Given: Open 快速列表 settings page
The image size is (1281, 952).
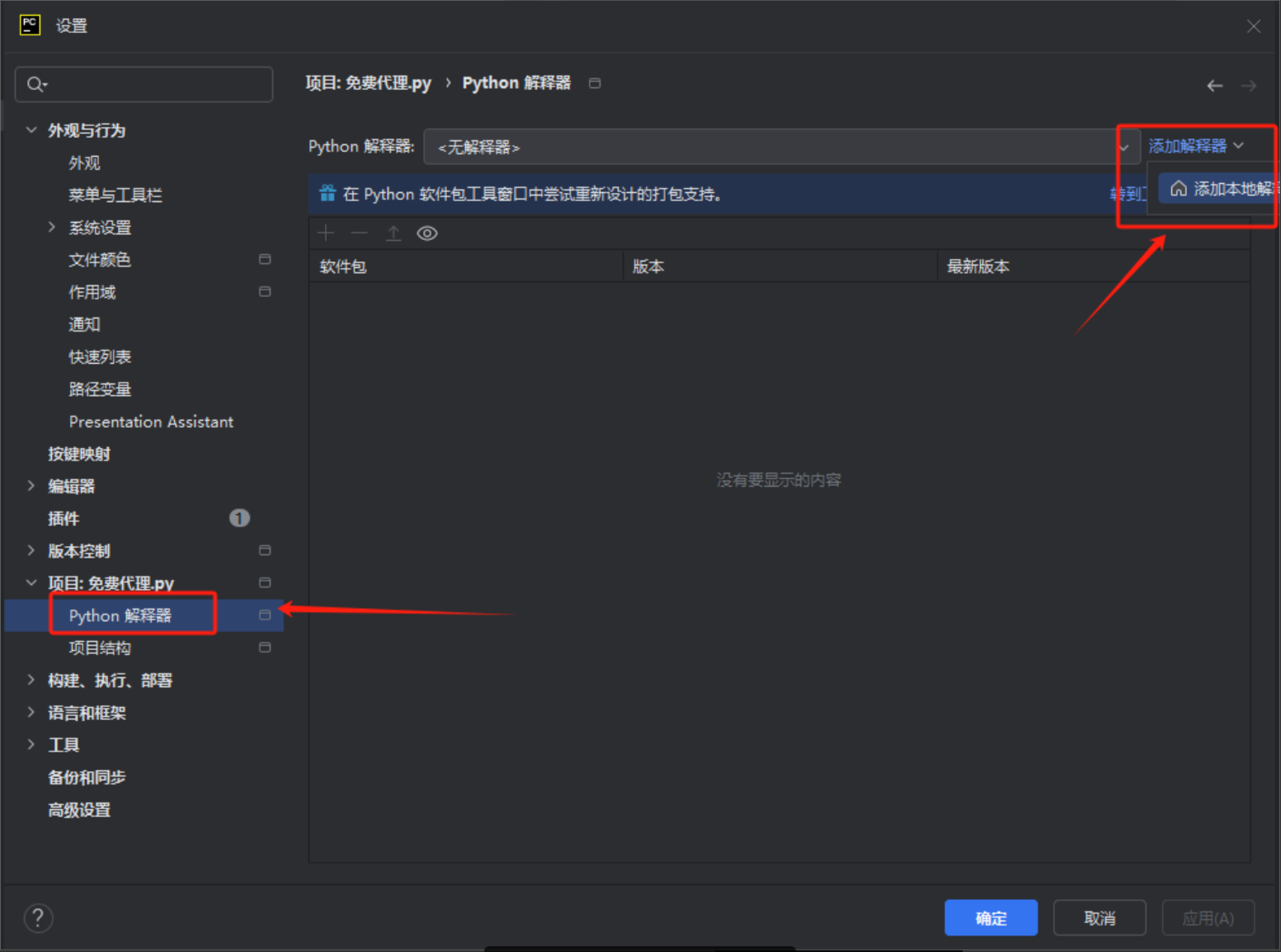Looking at the screenshot, I should [100, 356].
